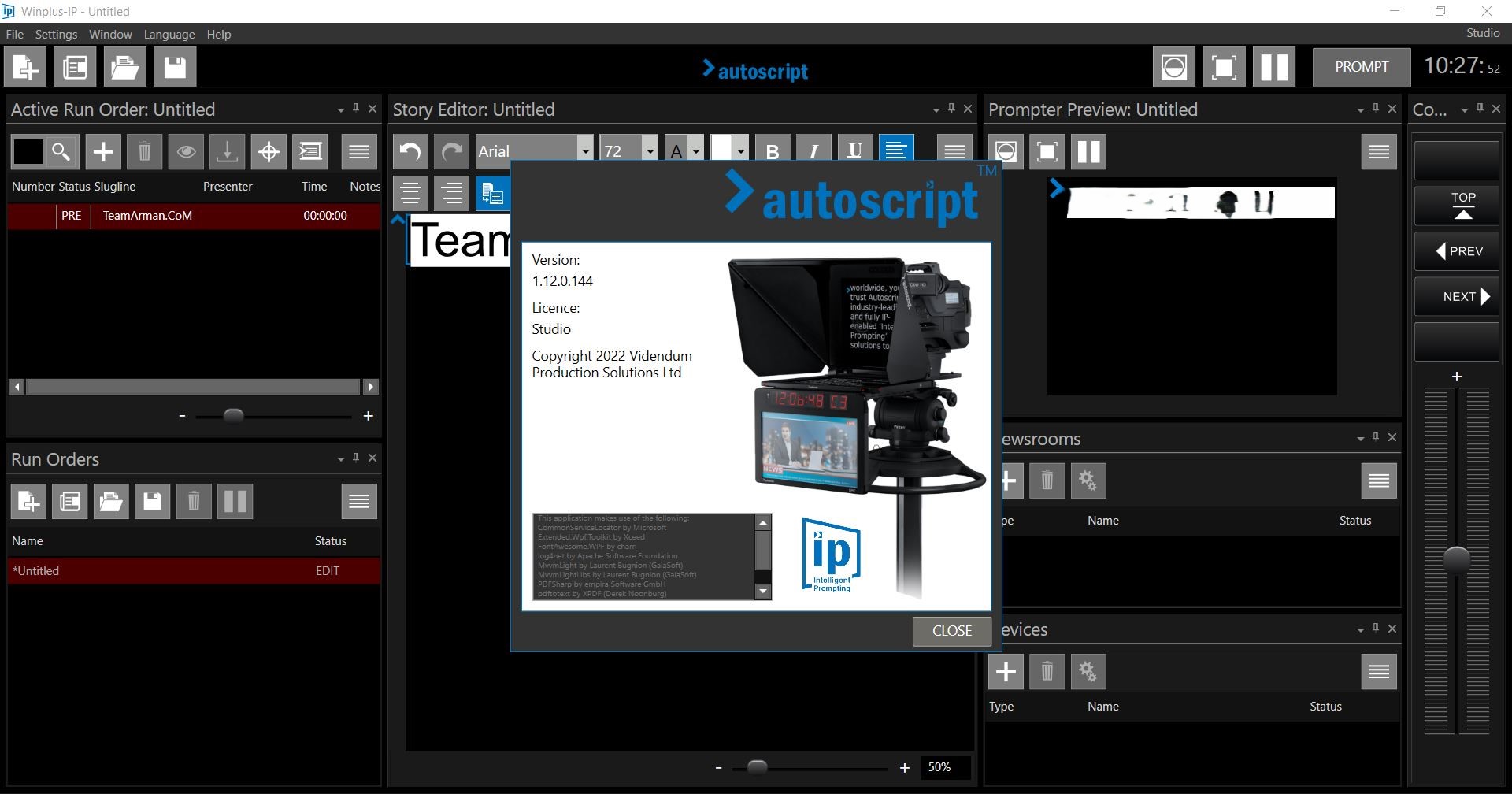Click the pause icon in Prompter Preview
Viewport: 1512px width, 794px height.
[1088, 152]
